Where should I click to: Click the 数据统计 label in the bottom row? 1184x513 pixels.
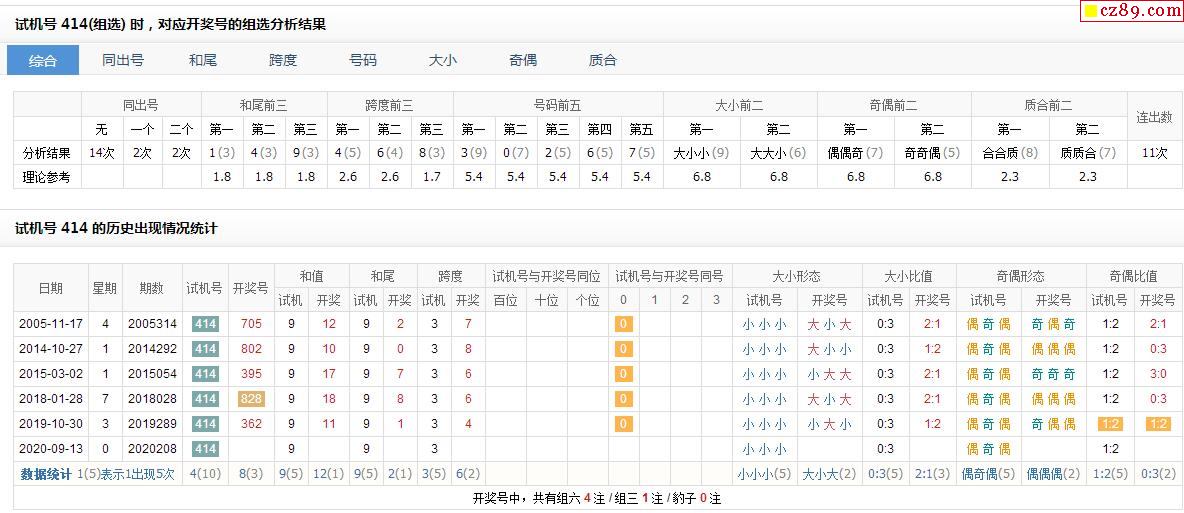pos(46,474)
